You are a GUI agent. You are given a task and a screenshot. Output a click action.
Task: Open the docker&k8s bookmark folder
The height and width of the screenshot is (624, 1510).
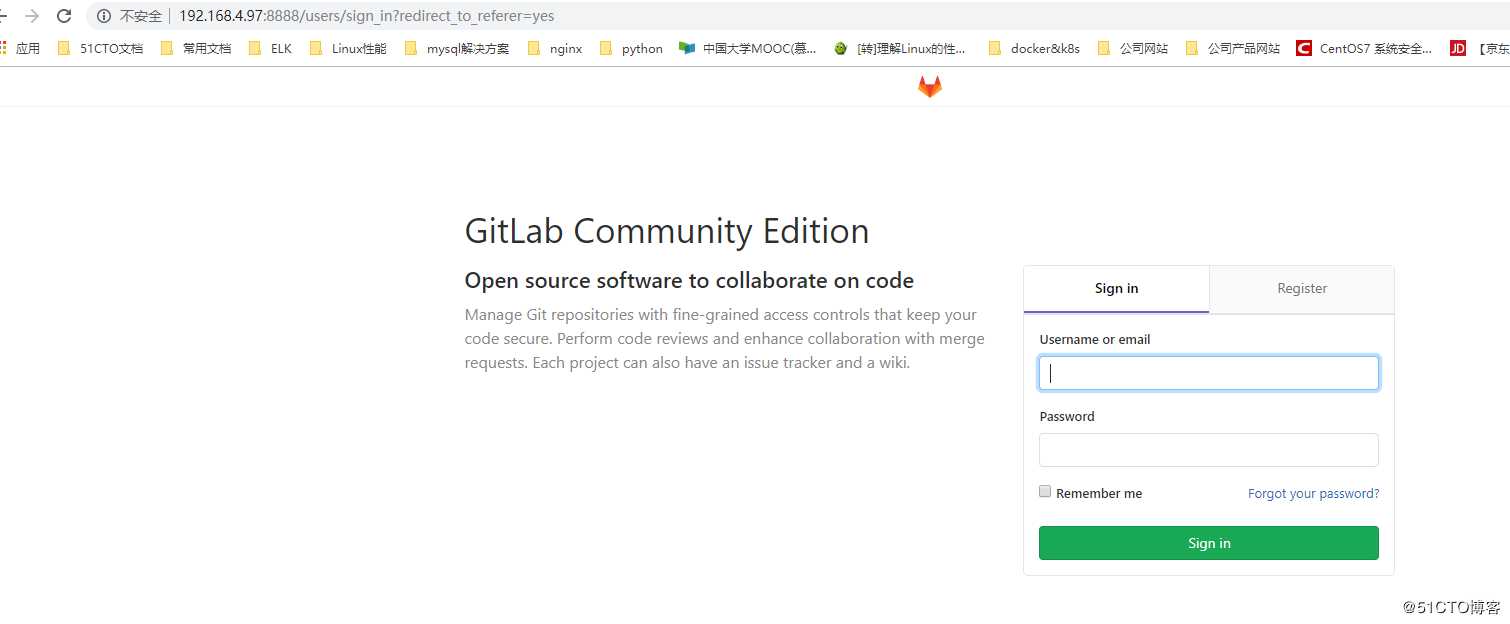pos(1034,48)
